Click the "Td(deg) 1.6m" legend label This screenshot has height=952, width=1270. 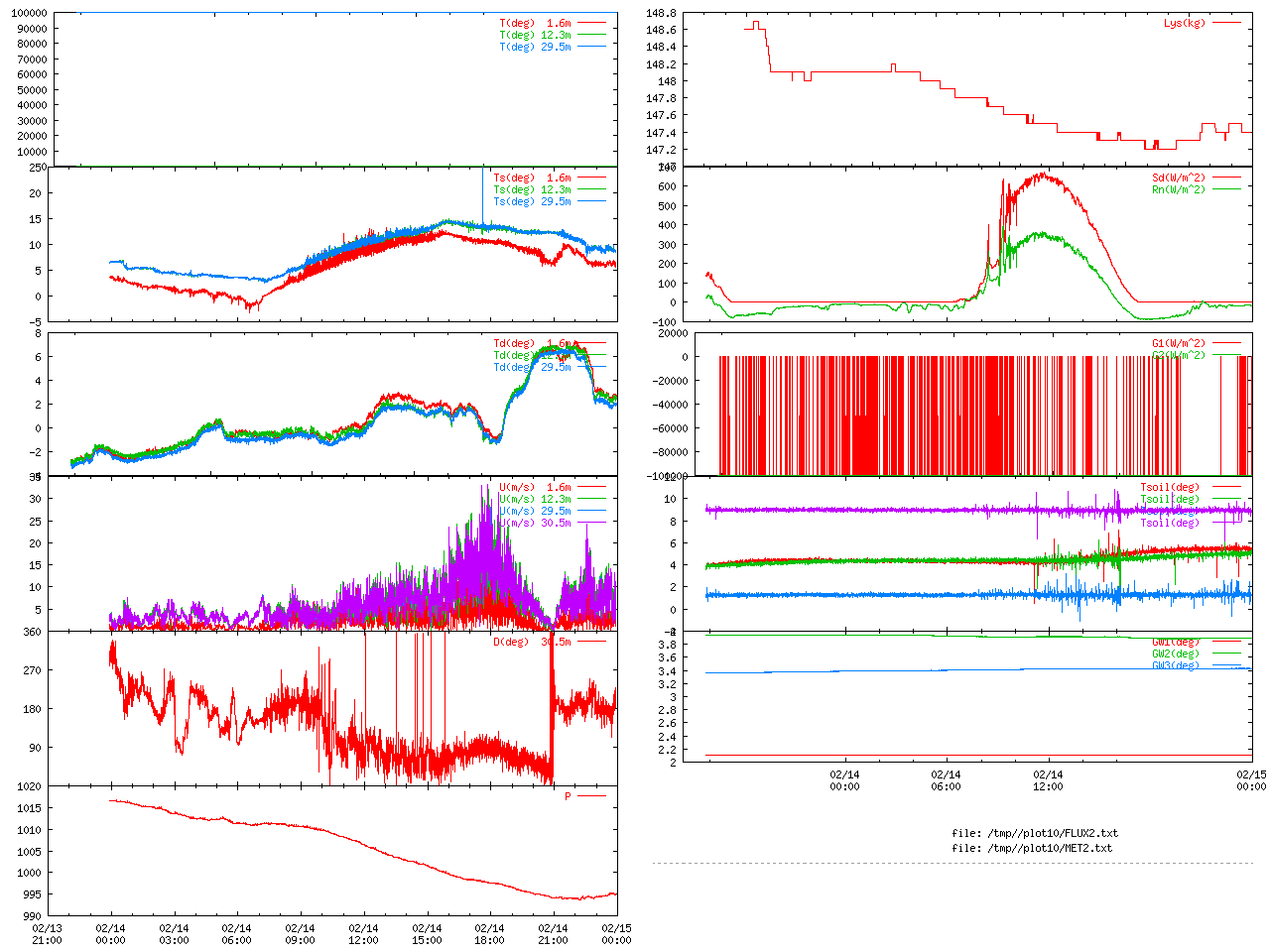click(533, 344)
